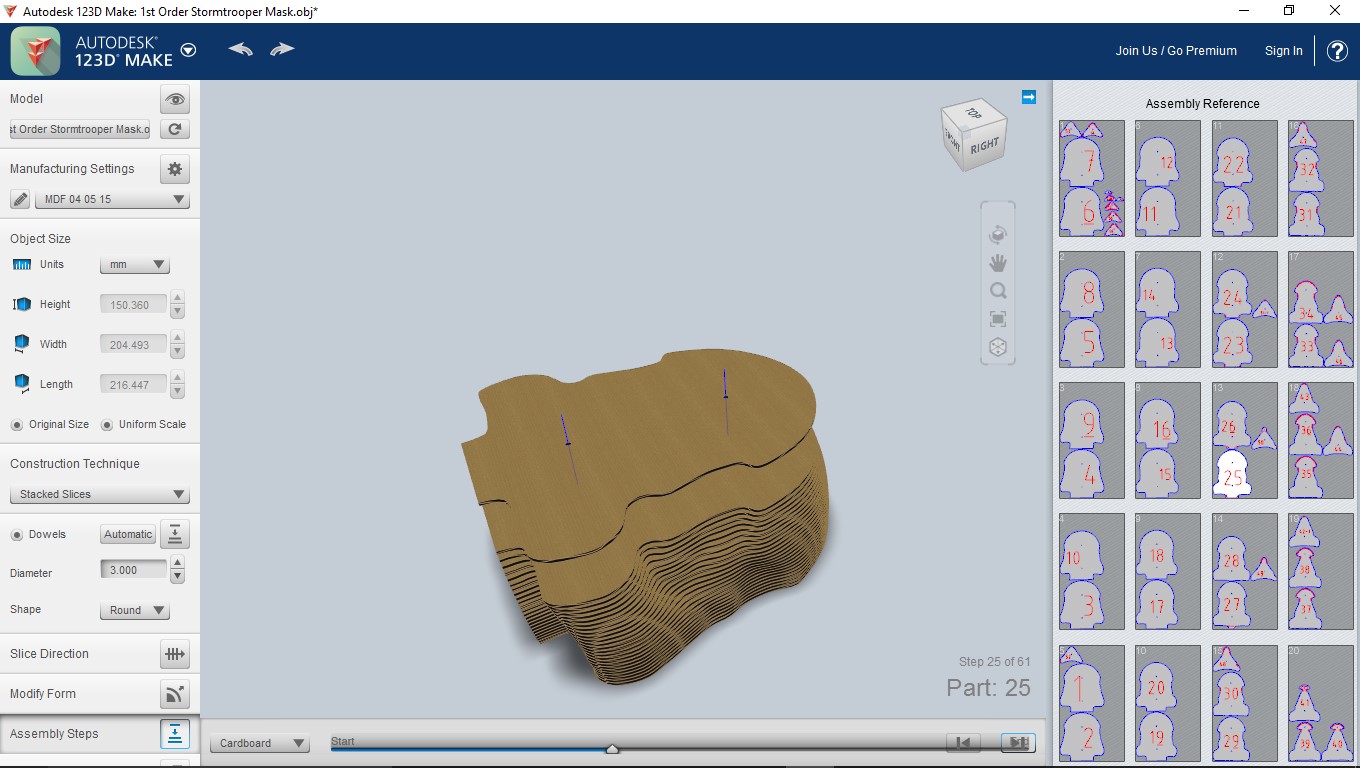
Task: Select sheet thumbnail with parts 22 and 21
Action: 1244,178
